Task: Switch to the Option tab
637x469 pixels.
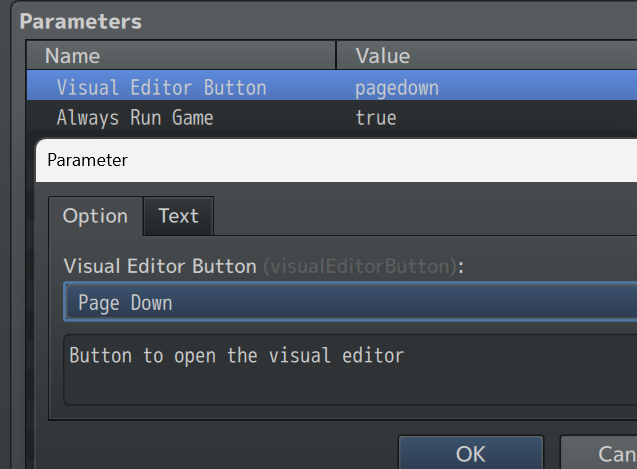Action: pyautogui.click(x=95, y=216)
